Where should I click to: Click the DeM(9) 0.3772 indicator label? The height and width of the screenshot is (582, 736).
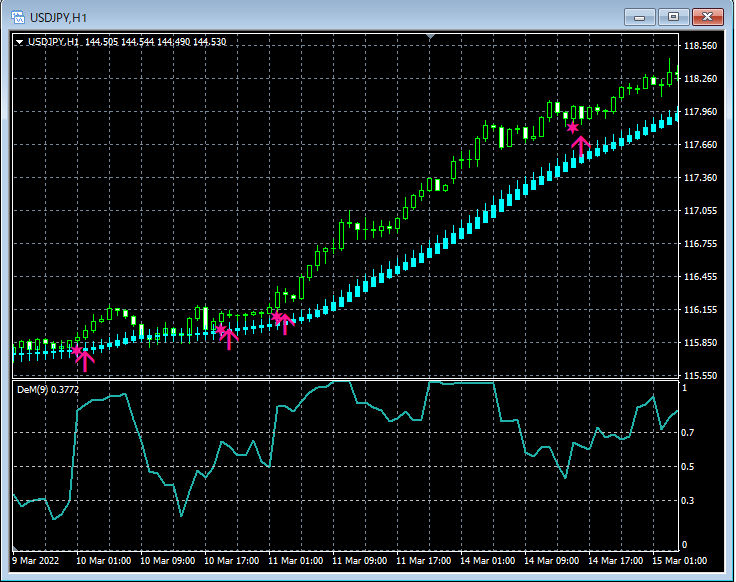49,389
